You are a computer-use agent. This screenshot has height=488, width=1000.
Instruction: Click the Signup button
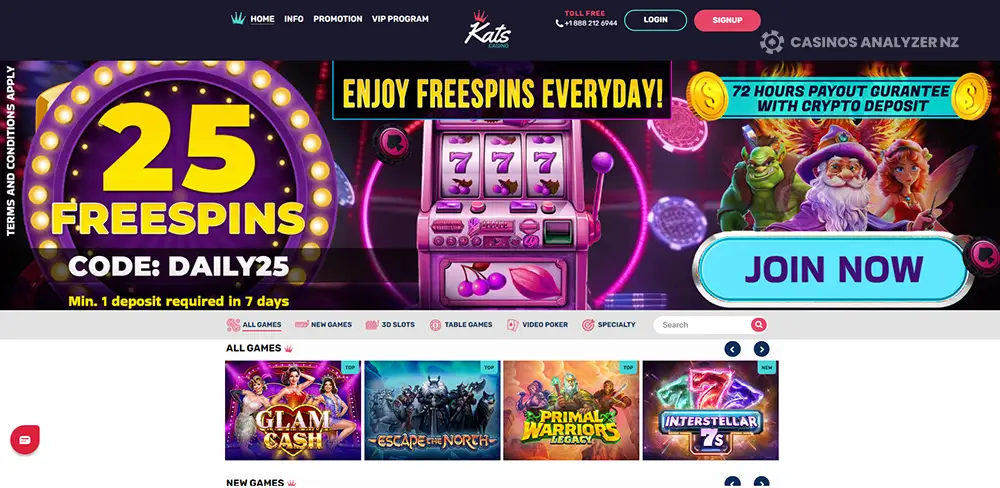(727, 20)
